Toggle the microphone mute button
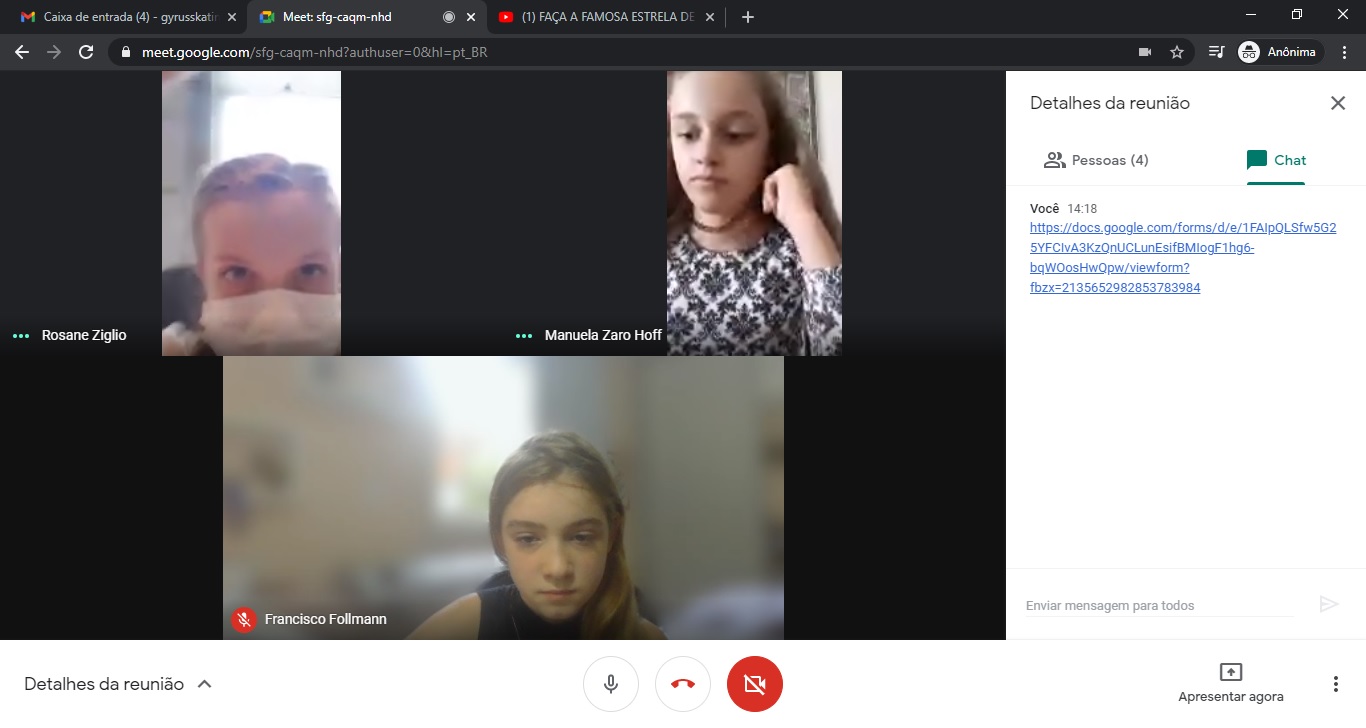This screenshot has height=728, width=1366. point(611,684)
